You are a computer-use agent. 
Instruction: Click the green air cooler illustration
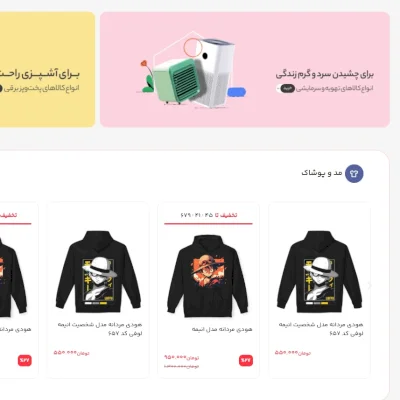pos(175,80)
